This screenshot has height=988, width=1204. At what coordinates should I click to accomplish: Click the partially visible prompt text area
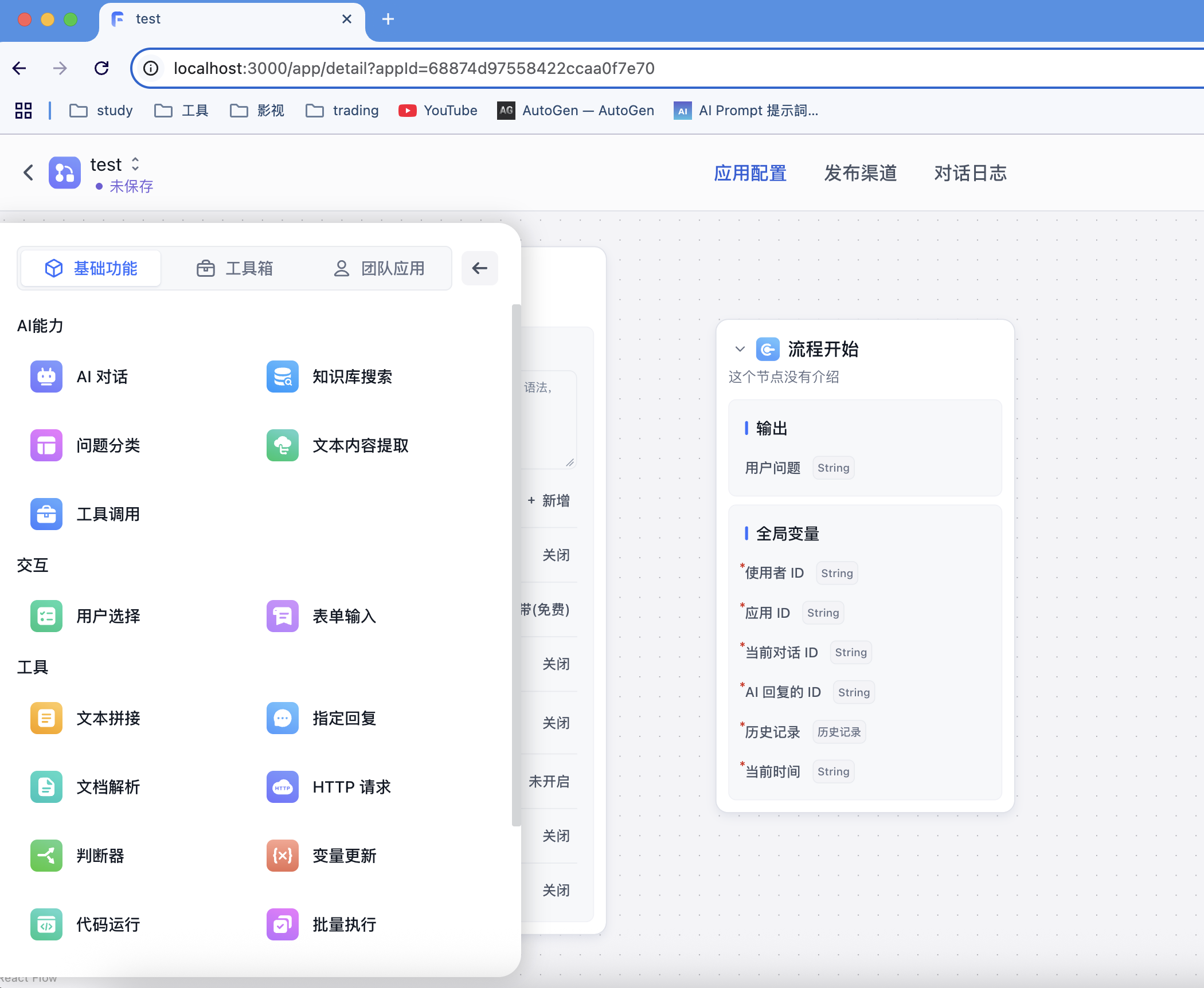549,419
